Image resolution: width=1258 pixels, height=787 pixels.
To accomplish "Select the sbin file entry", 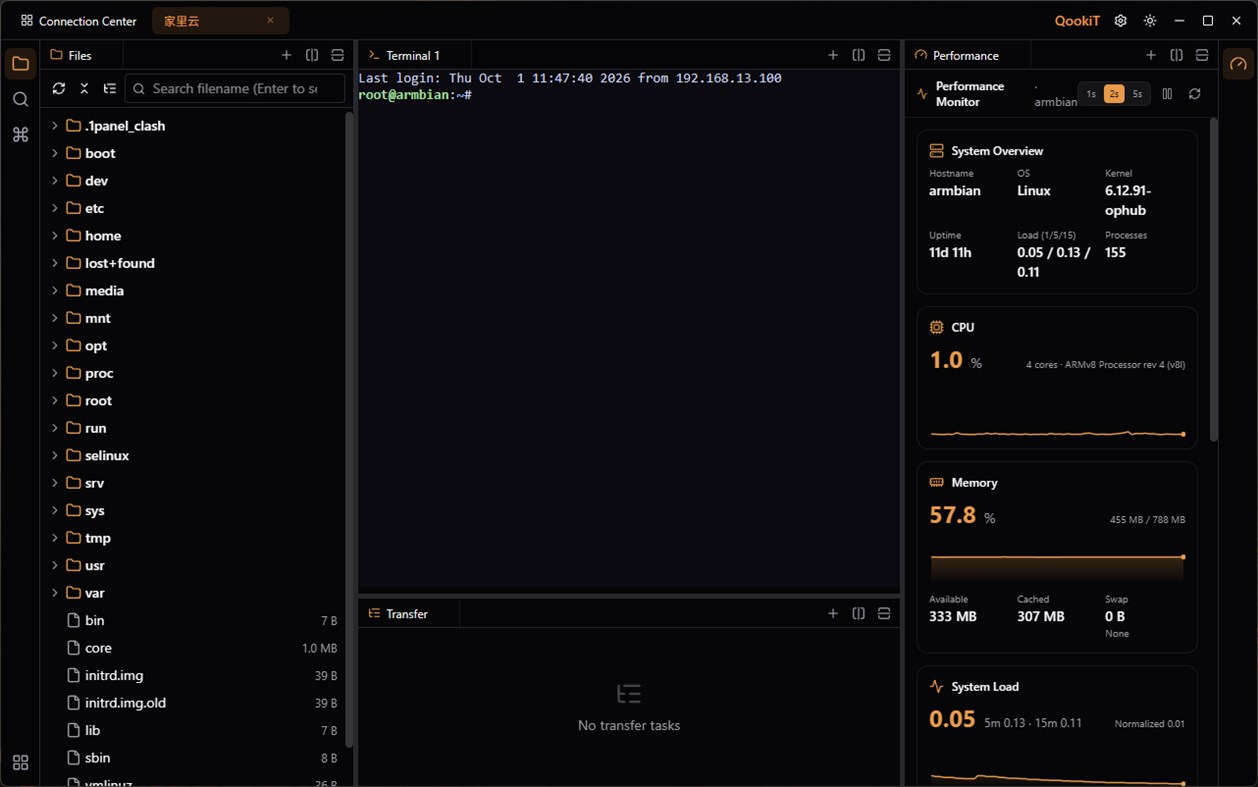I will tap(195, 758).
